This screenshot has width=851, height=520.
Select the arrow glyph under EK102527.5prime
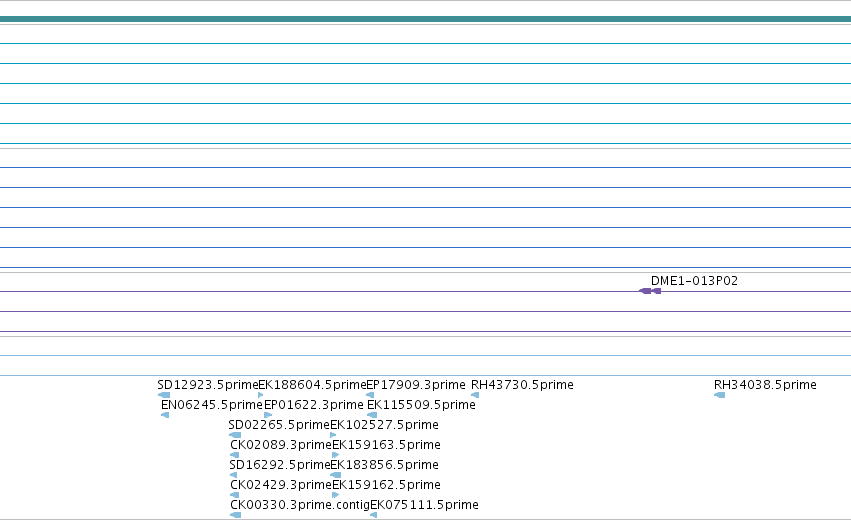tap(333, 435)
